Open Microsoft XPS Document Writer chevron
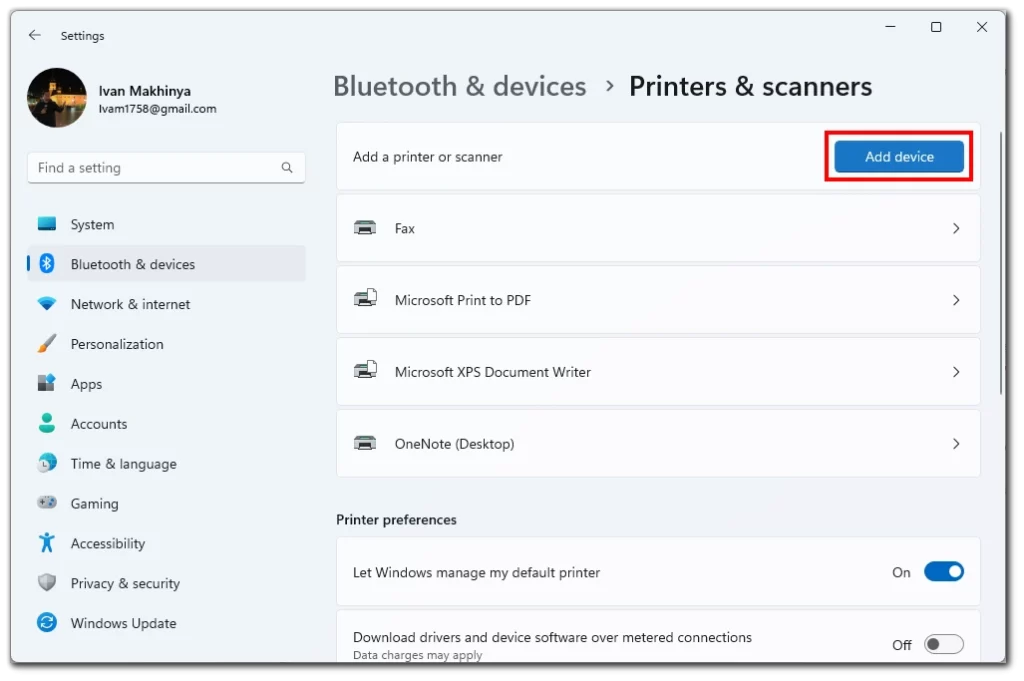This screenshot has height=681, width=1024. click(956, 372)
